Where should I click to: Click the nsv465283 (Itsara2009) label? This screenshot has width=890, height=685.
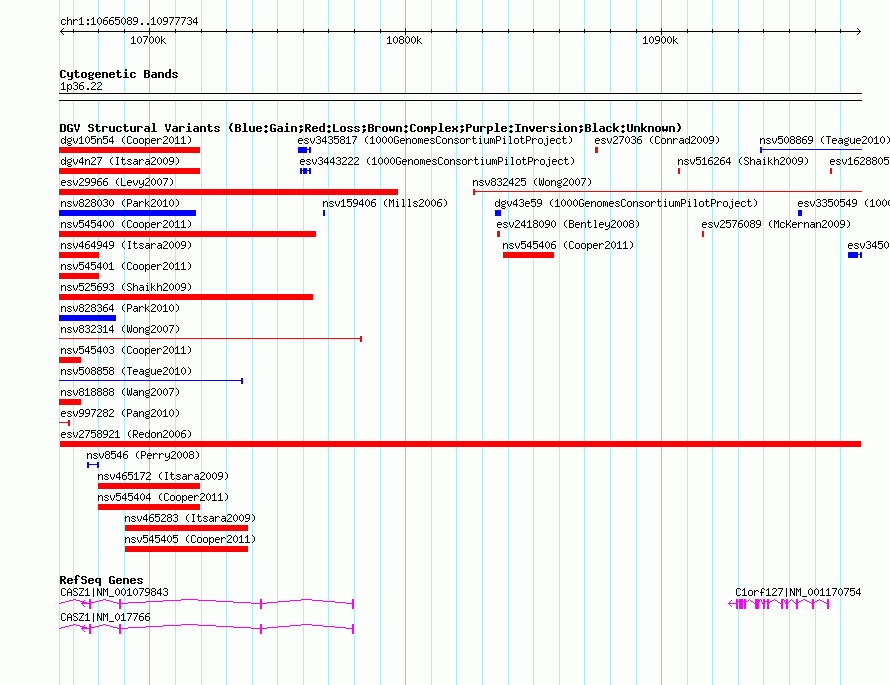tap(190, 518)
